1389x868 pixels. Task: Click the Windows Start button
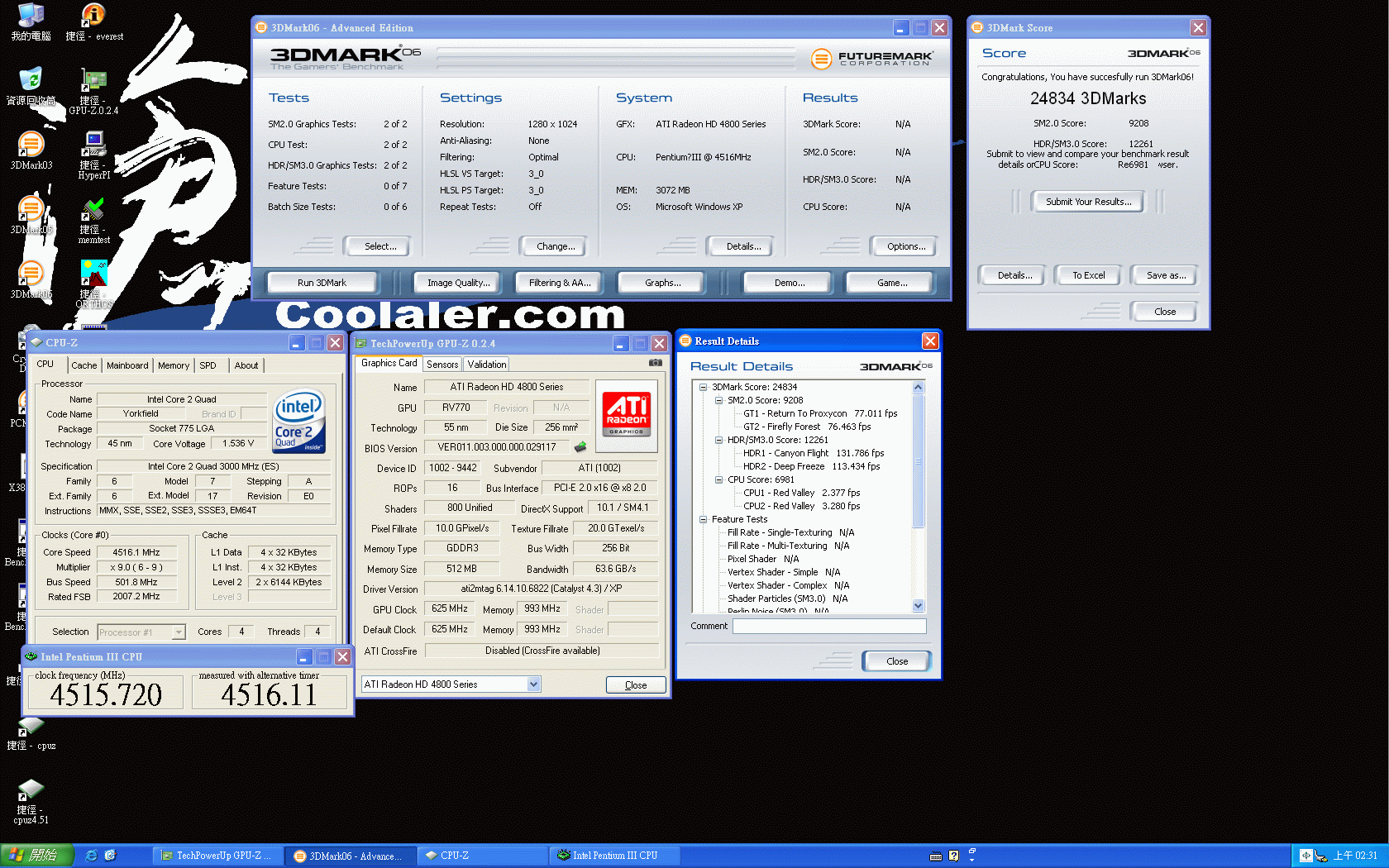tap(36, 856)
